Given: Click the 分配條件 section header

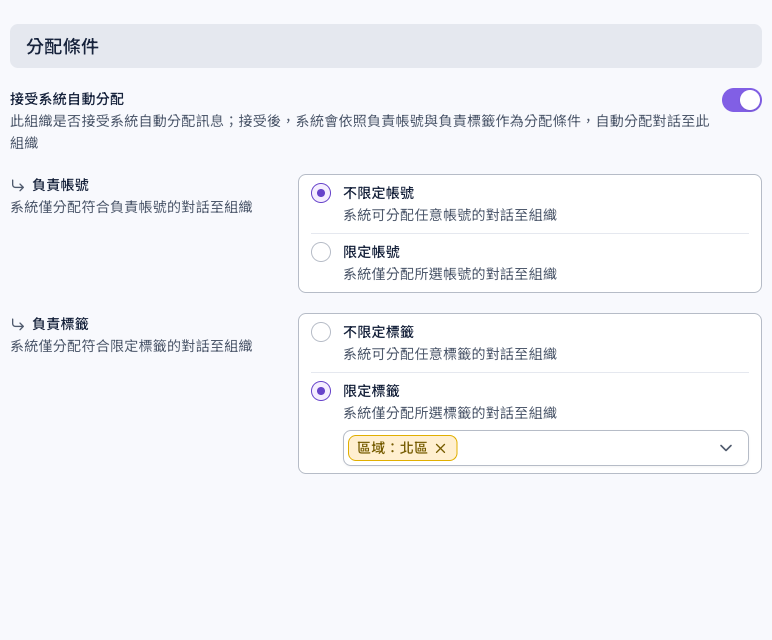Looking at the screenshot, I should [386, 46].
